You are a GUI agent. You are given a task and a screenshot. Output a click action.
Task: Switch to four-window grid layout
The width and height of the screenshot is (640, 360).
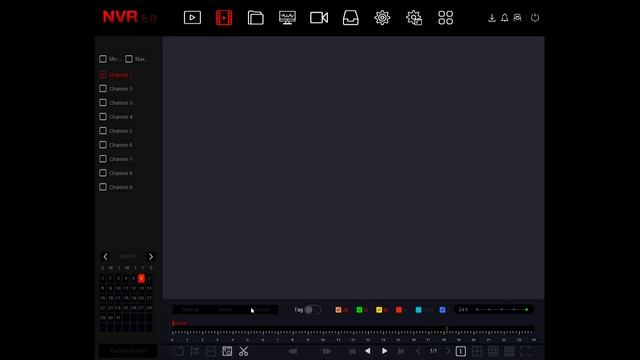pos(477,351)
